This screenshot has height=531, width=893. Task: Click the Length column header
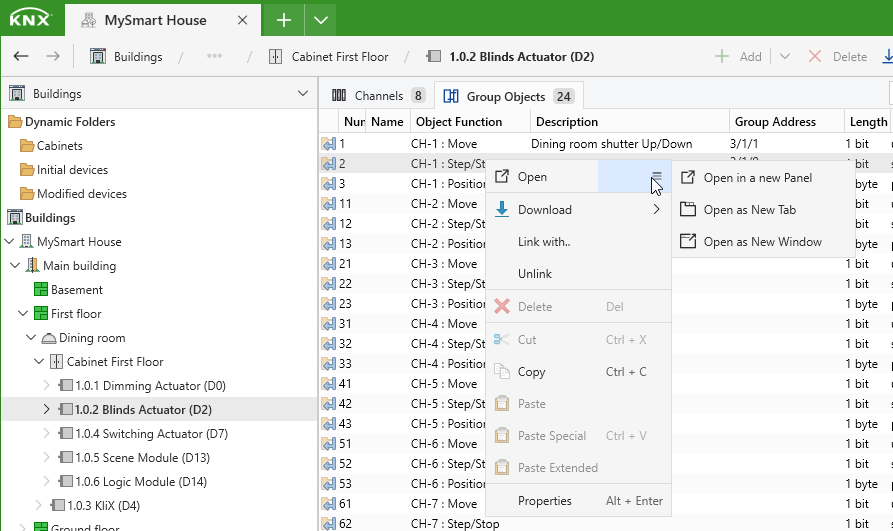coord(868,121)
